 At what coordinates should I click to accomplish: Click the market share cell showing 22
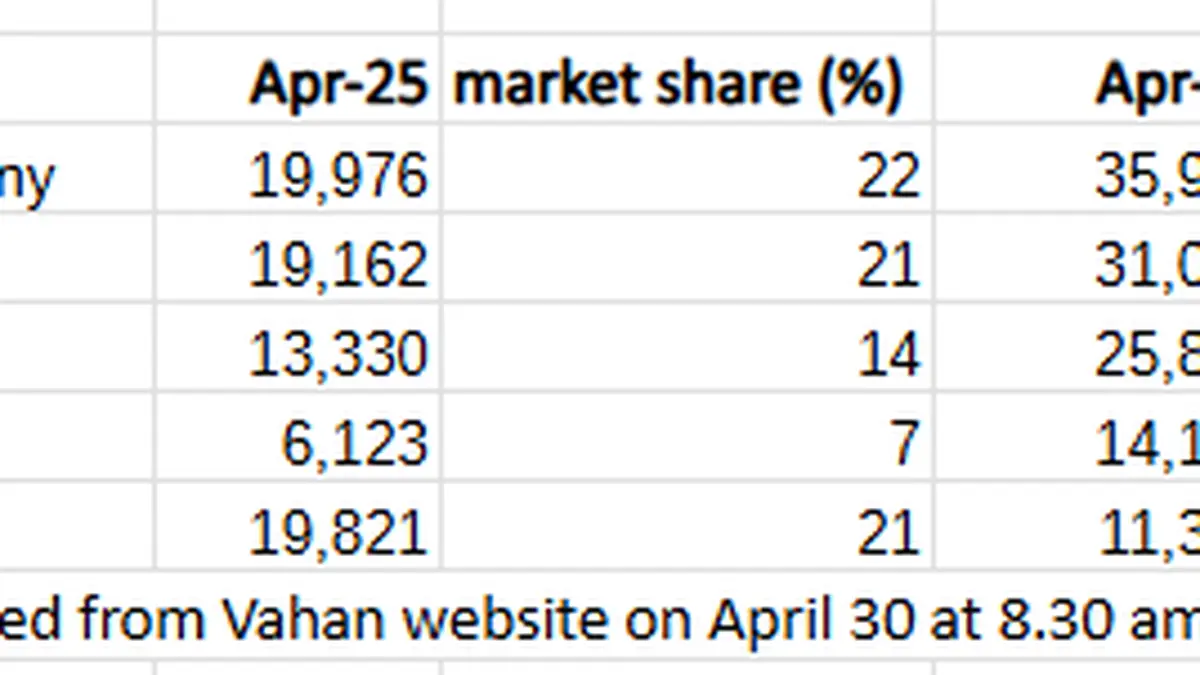[887, 177]
